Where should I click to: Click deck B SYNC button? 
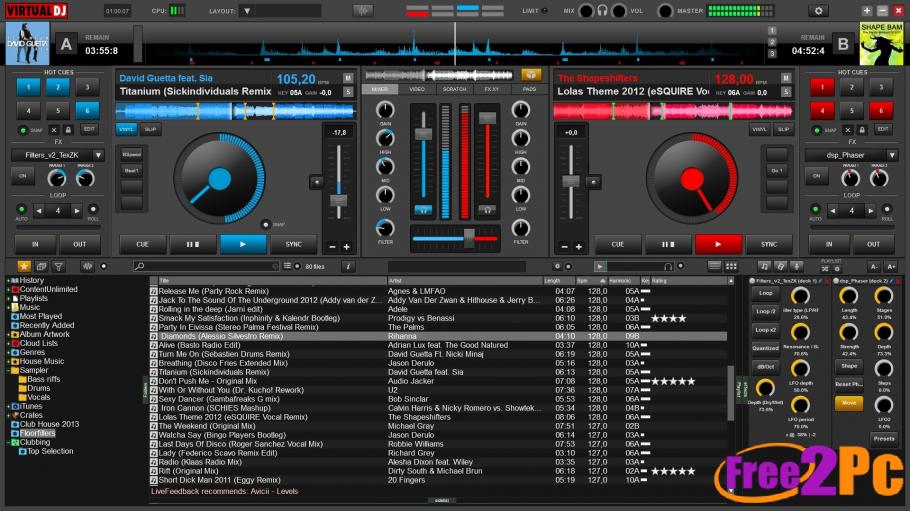click(x=769, y=244)
